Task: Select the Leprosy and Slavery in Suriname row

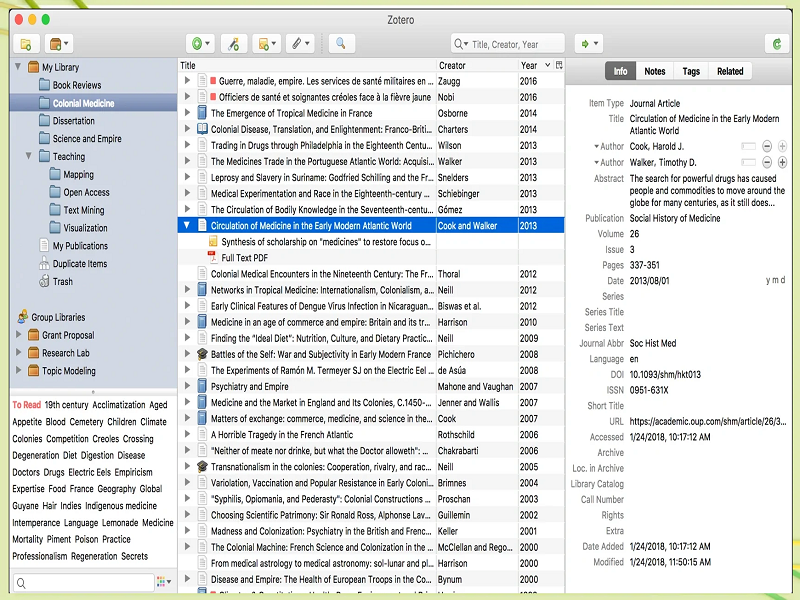Action: 371,178
